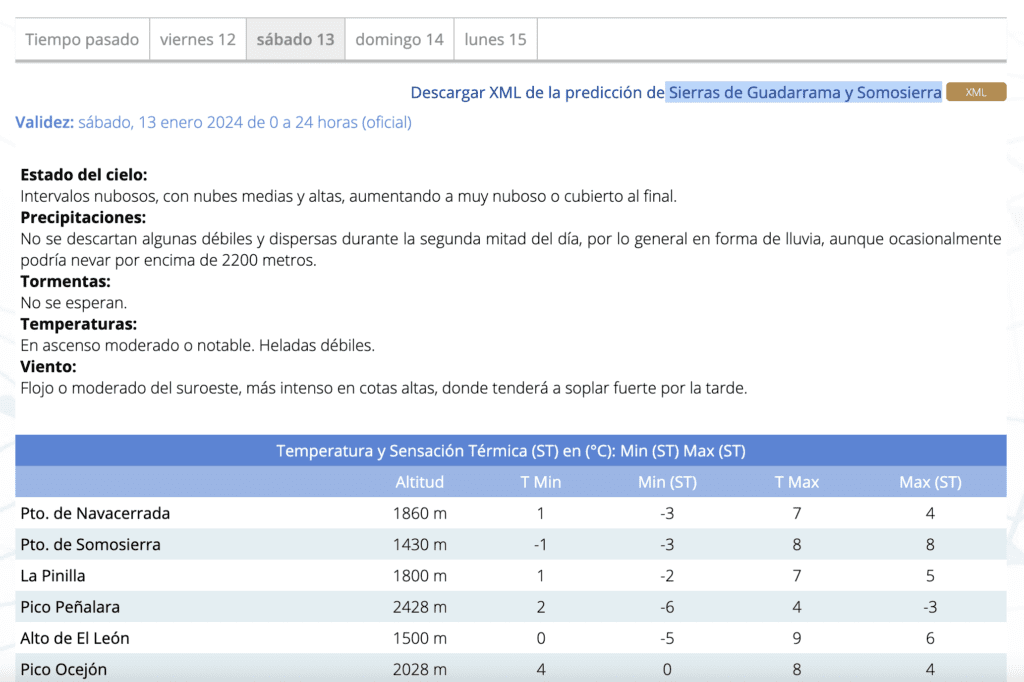This screenshot has height=682, width=1024.
Task: Click the Altitud column header
Action: (x=420, y=482)
